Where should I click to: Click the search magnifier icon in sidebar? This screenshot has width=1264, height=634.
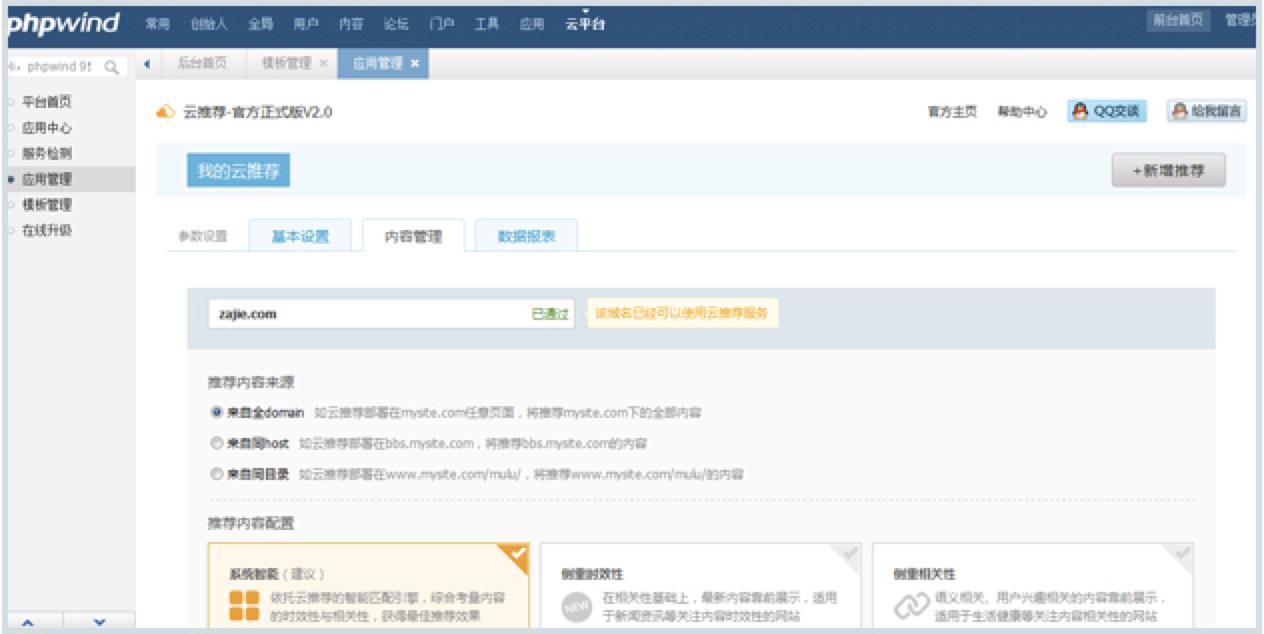tap(111, 67)
